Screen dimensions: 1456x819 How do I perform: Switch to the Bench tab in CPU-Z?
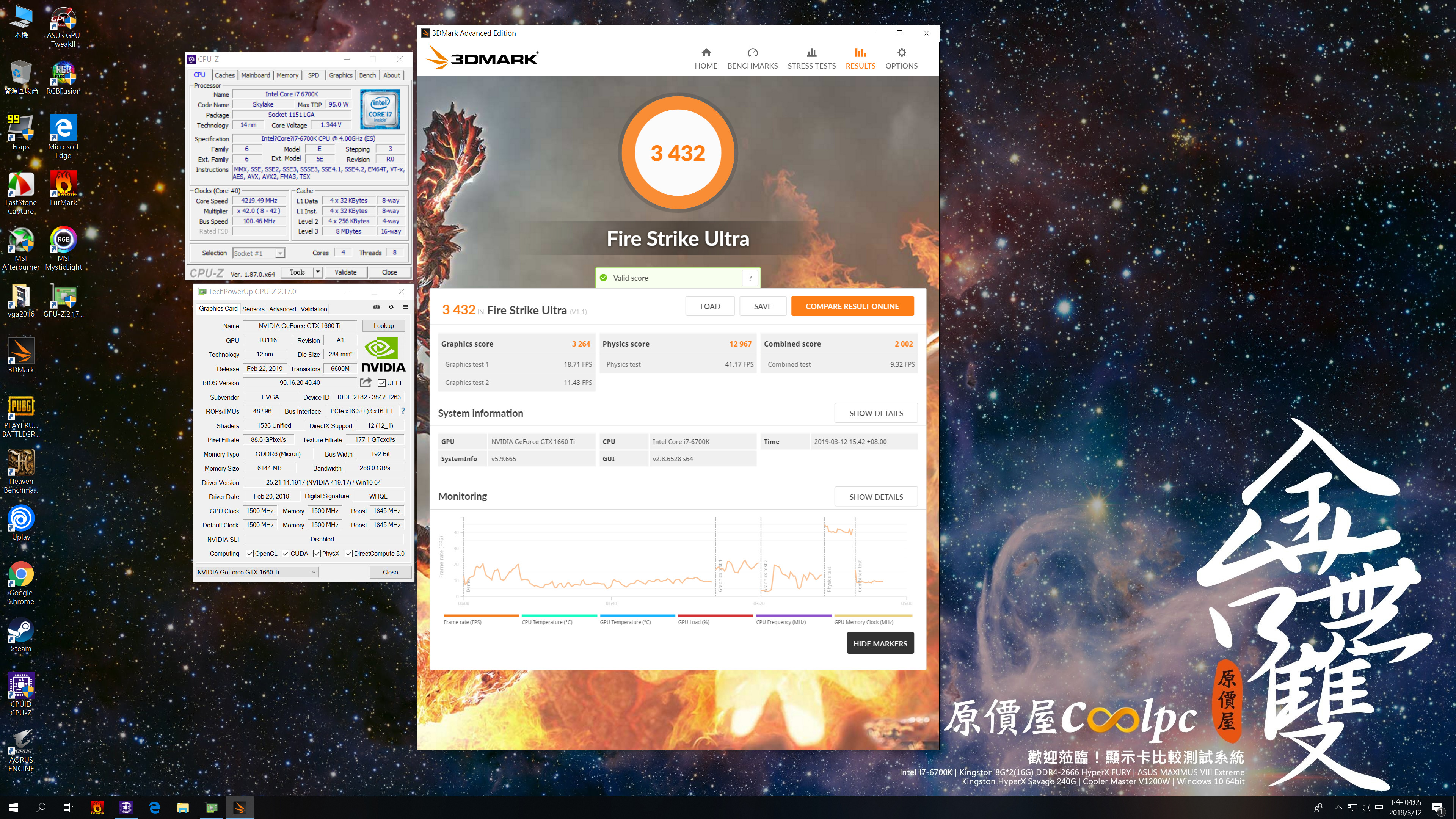(x=367, y=75)
